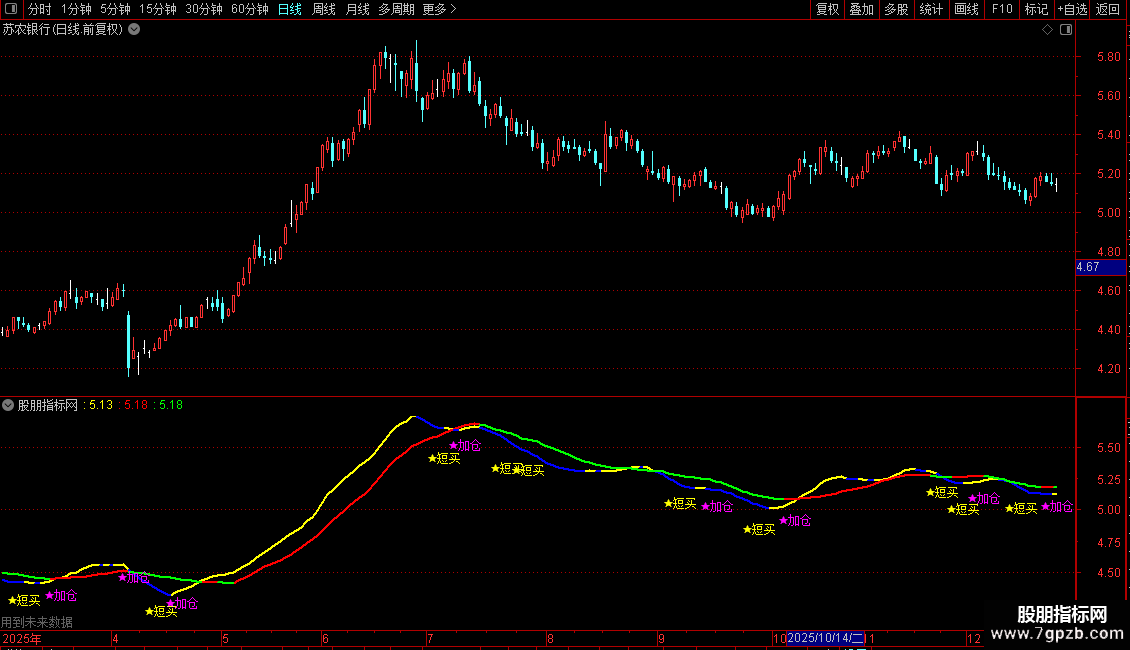The image size is (1130, 650).
Task: Add stock via +自选 button
Action: [x=1072, y=9]
